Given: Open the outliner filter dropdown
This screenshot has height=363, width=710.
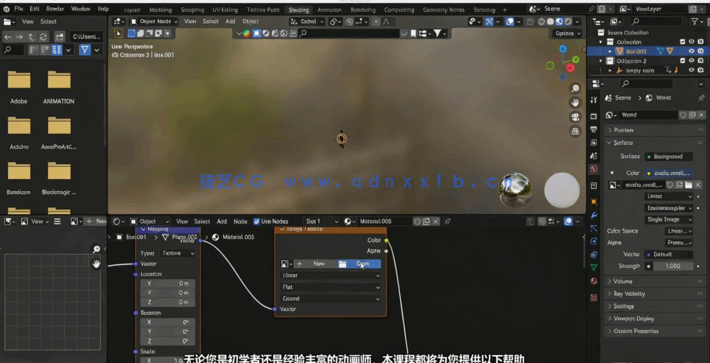Looking at the screenshot, I should (696, 21).
